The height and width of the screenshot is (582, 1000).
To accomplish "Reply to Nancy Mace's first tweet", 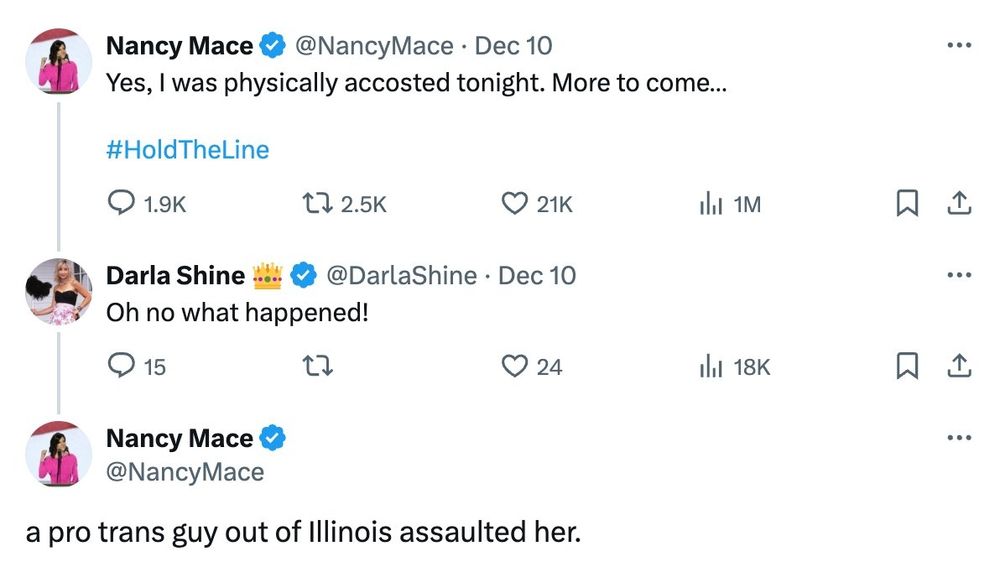I will (x=122, y=204).
